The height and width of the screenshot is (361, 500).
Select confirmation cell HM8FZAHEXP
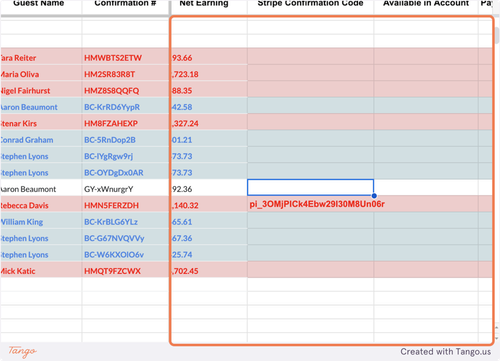tap(125, 122)
